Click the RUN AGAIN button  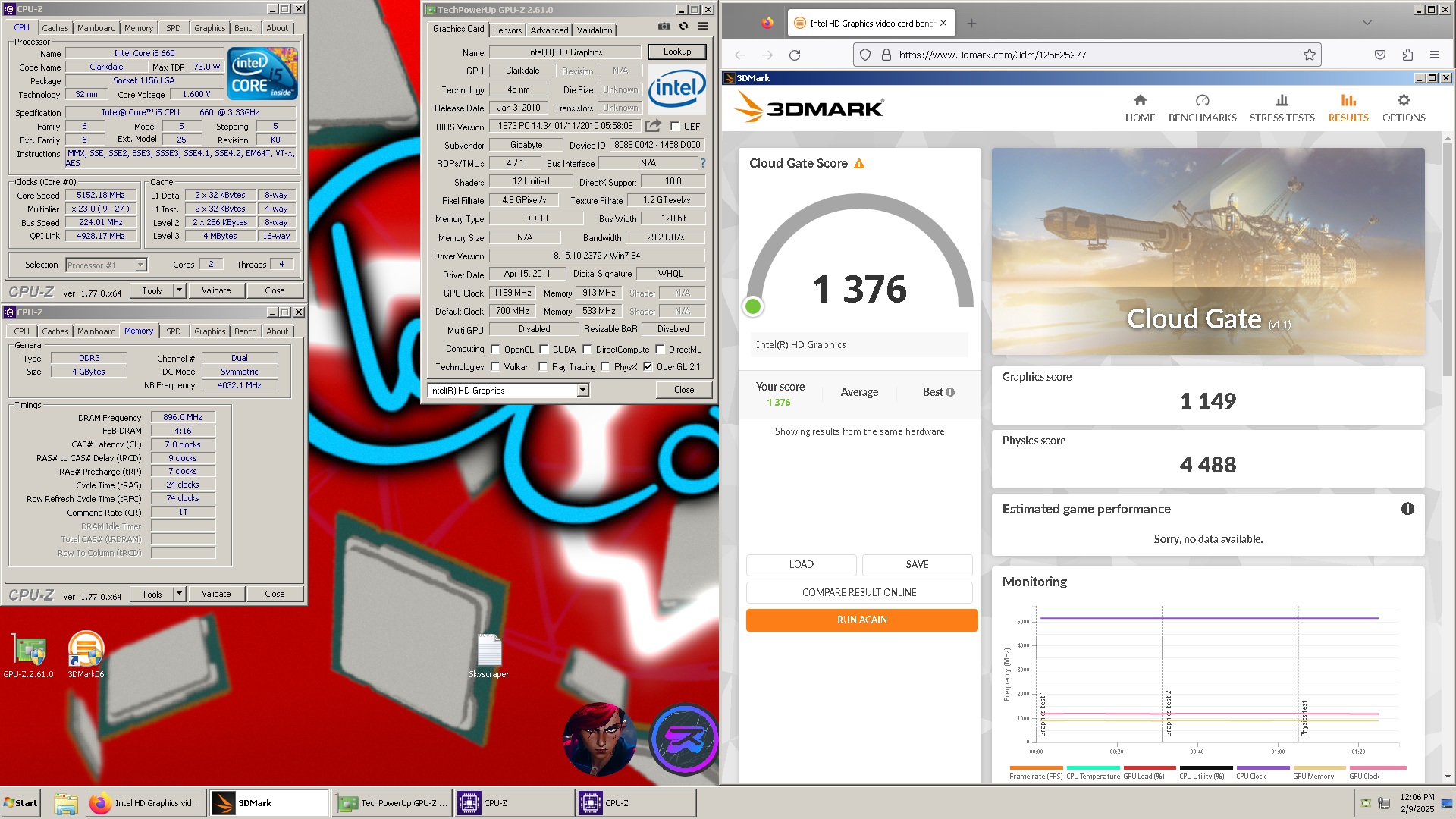pyautogui.click(x=861, y=620)
